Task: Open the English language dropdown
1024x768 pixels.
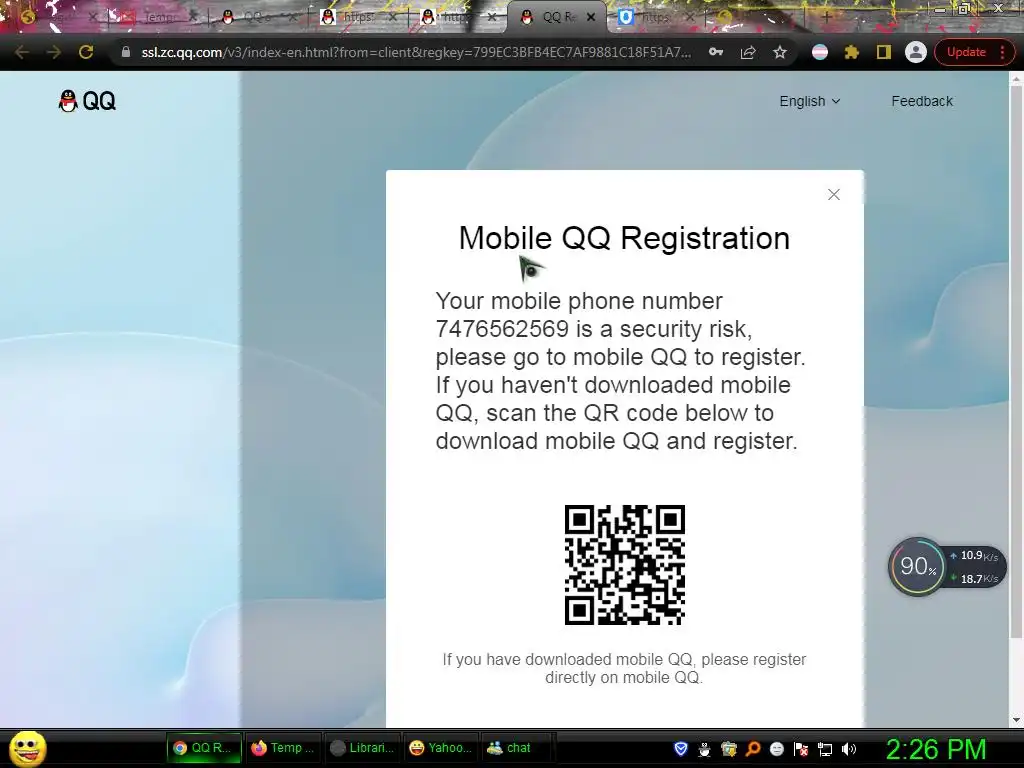Action: 810,101
